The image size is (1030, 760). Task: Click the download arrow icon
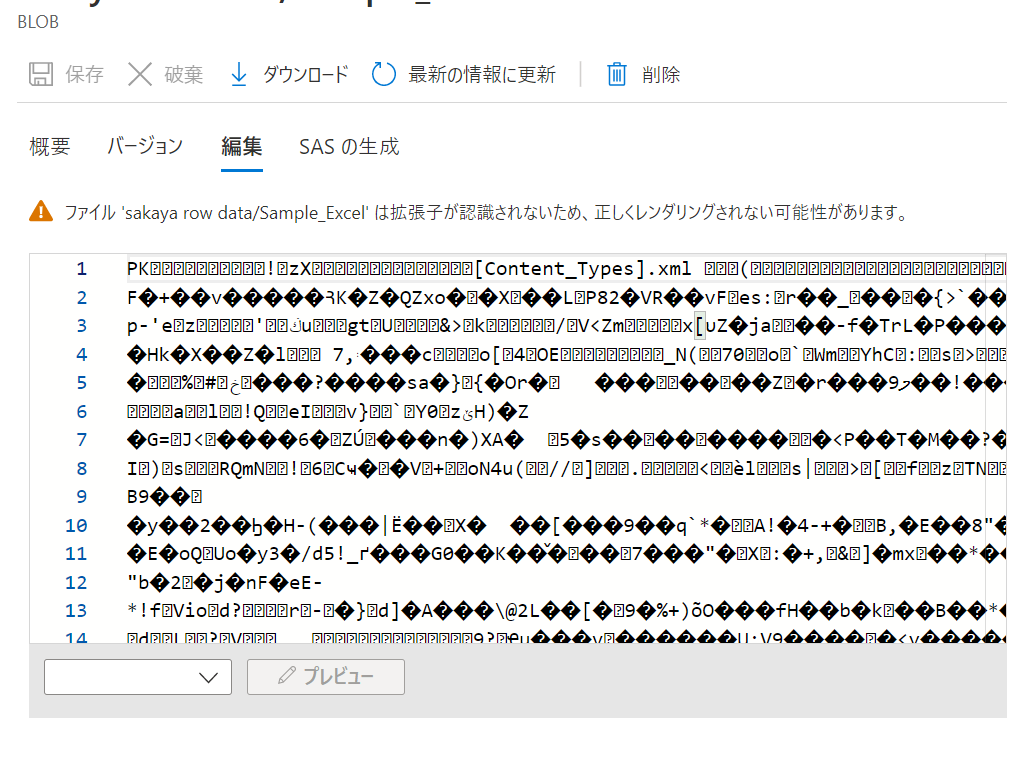[239, 74]
